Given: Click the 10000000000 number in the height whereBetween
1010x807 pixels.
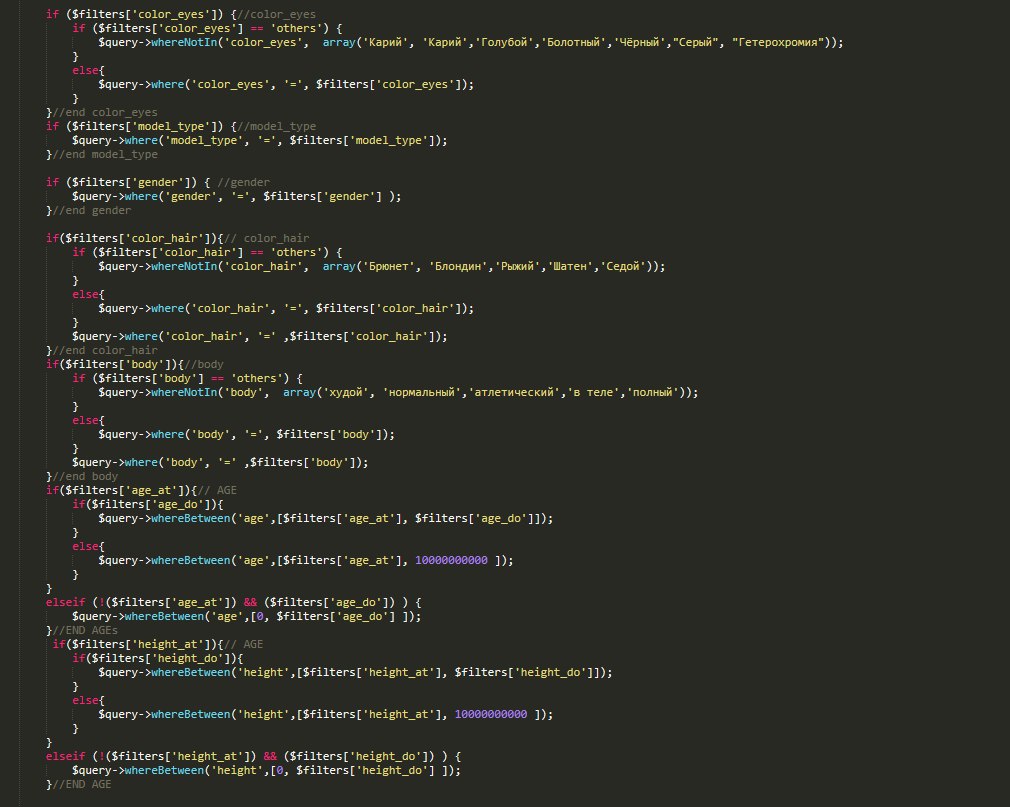Looking at the screenshot, I should tap(491, 715).
